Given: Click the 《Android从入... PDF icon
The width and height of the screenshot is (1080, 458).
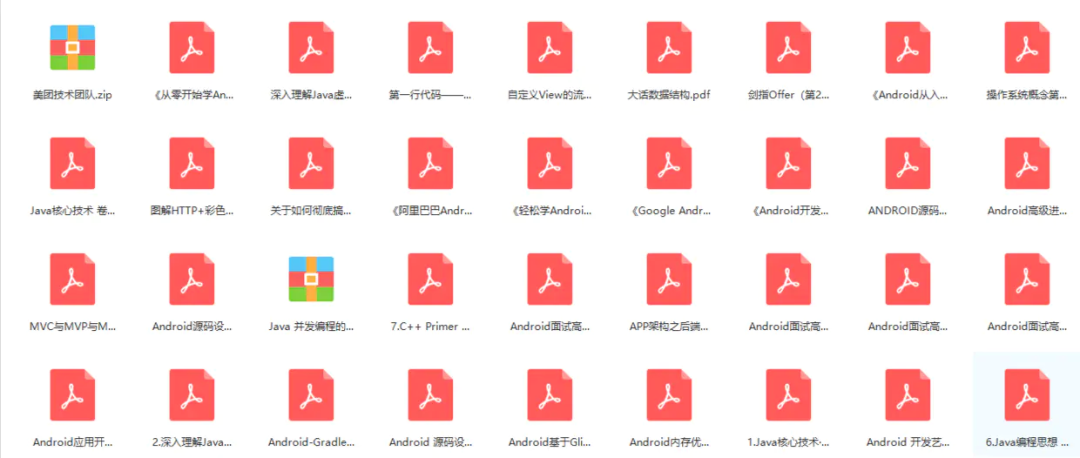Looking at the screenshot, I should tap(908, 48).
